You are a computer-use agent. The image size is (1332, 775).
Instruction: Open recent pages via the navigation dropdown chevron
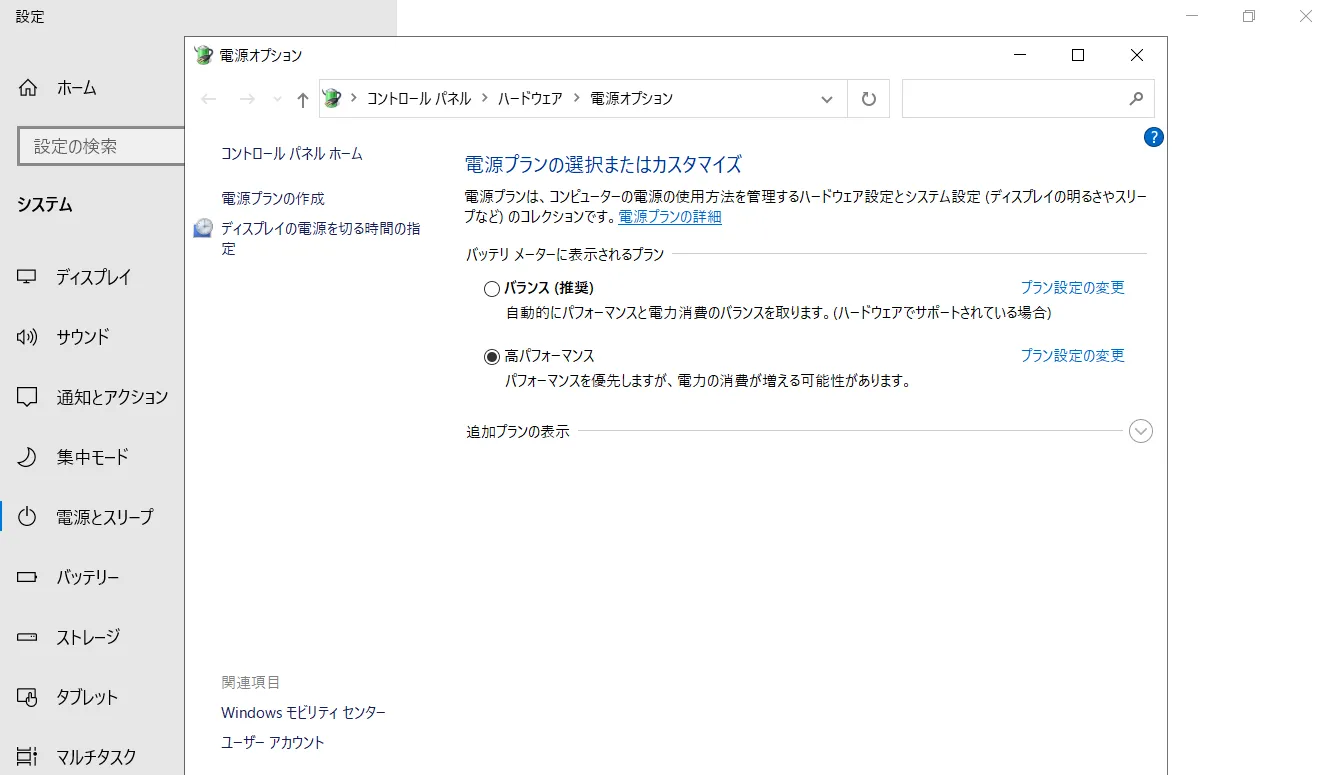pyautogui.click(x=276, y=98)
